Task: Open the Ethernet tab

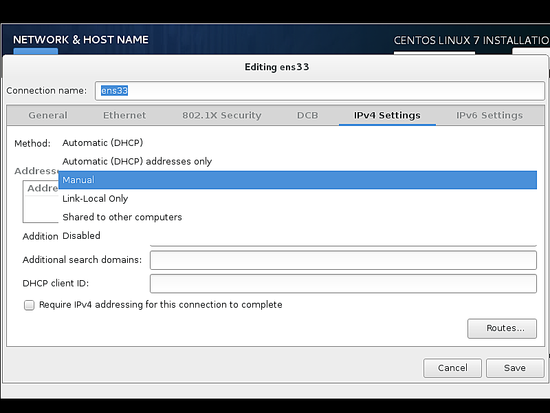Action: [125, 115]
